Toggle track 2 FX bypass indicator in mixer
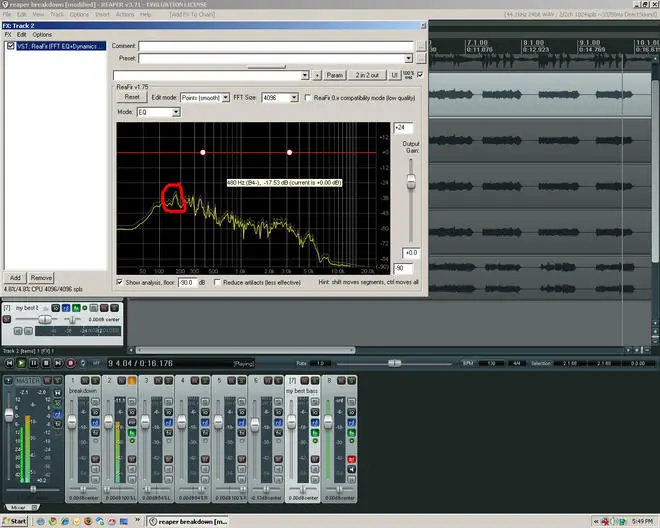 click(x=132, y=441)
